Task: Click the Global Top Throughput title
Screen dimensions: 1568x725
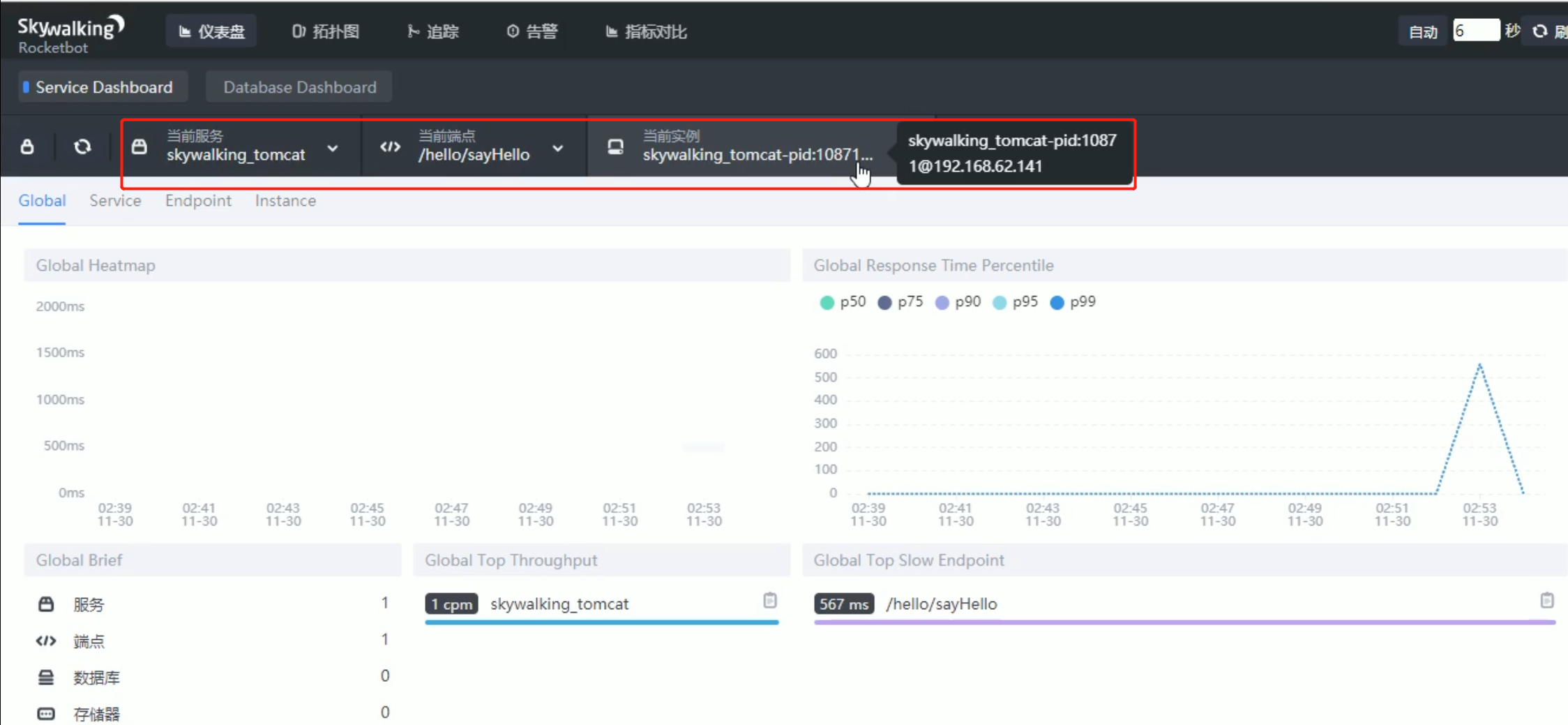Action: [x=511, y=560]
